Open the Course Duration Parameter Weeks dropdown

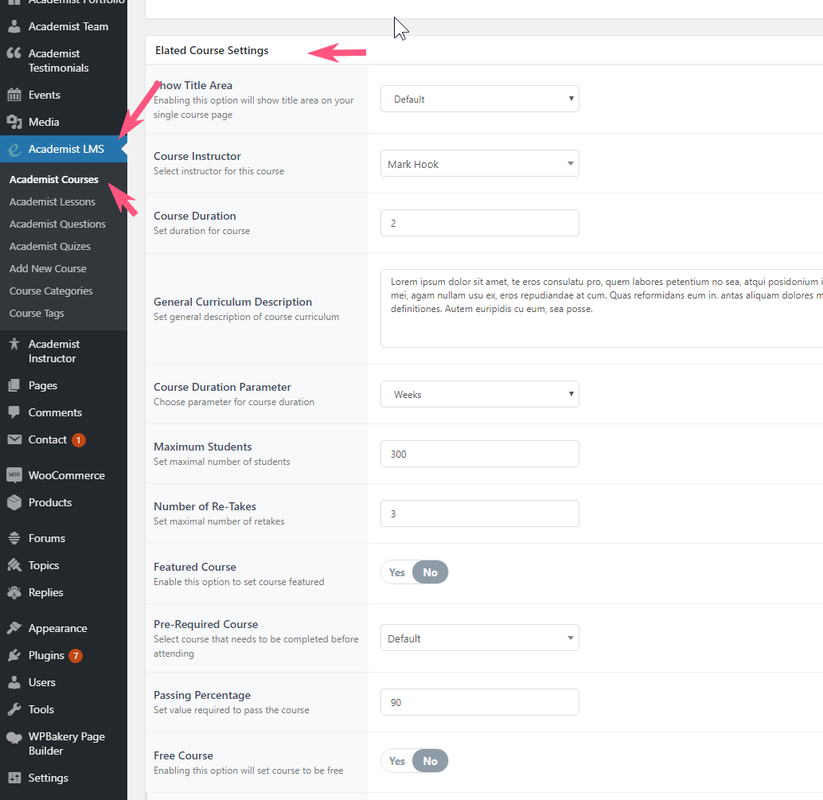coord(480,394)
